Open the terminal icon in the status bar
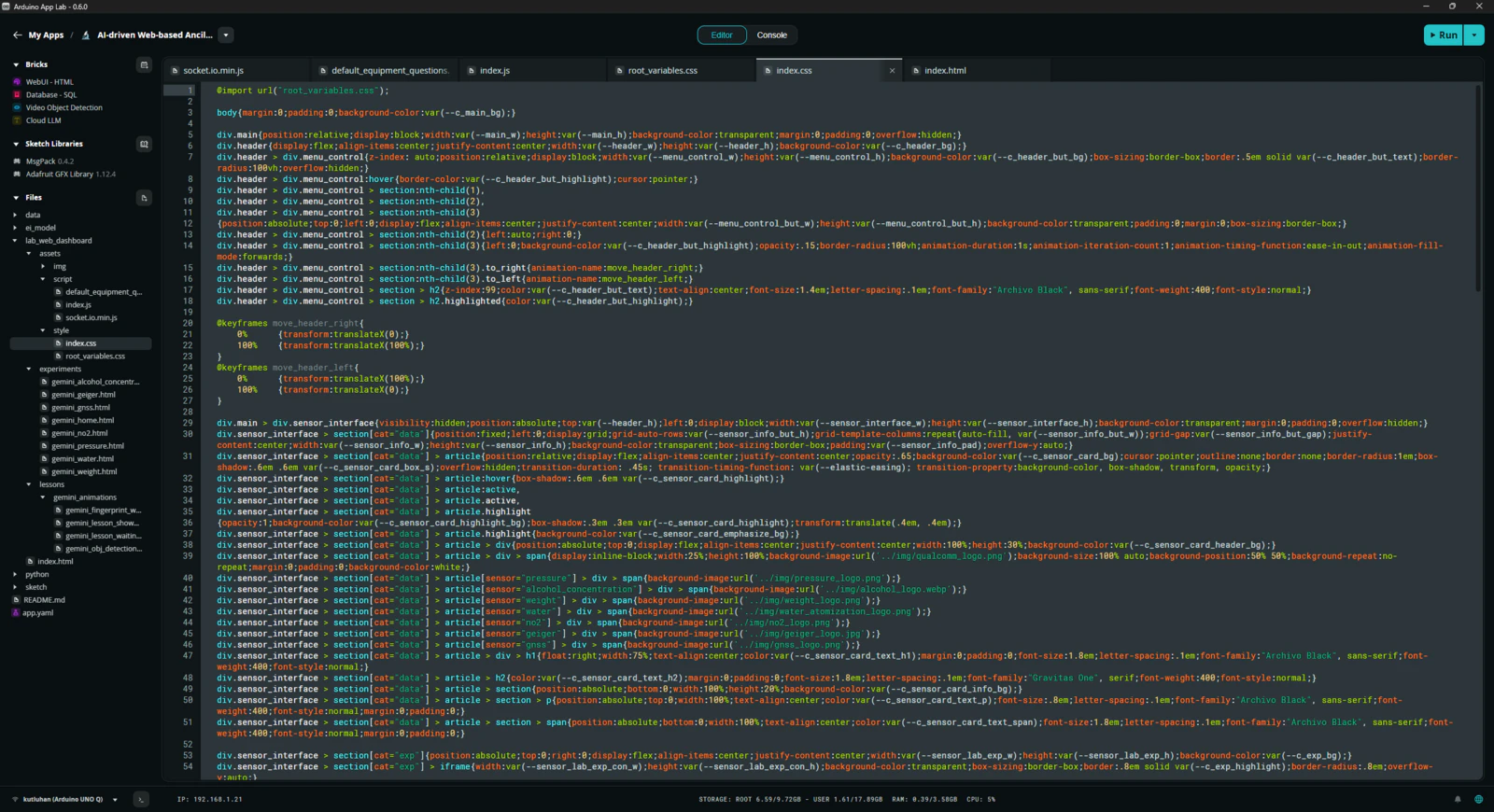Viewport: 1494px width, 812px height. click(x=141, y=799)
